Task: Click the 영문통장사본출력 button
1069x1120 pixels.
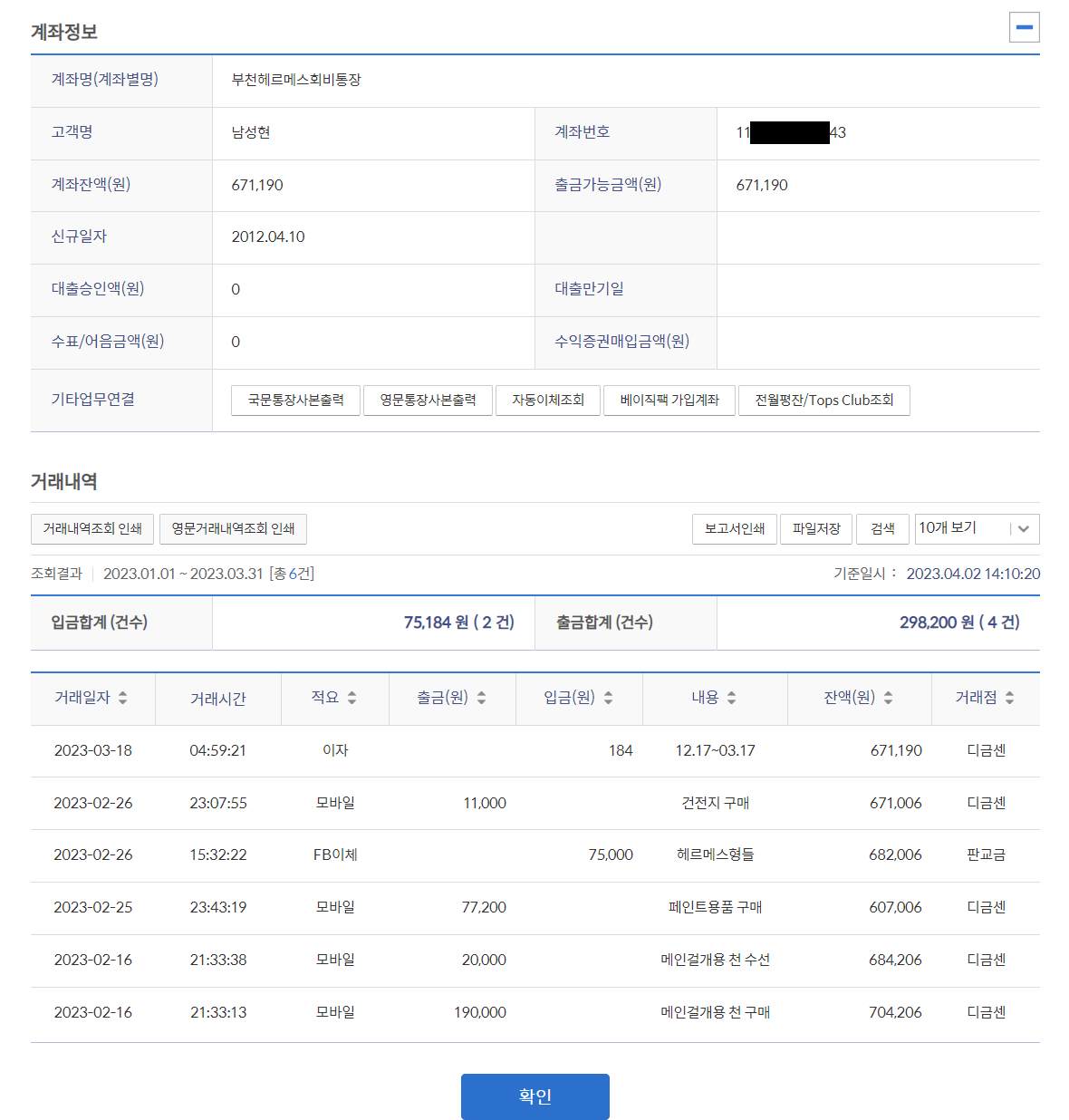Action: click(x=428, y=400)
